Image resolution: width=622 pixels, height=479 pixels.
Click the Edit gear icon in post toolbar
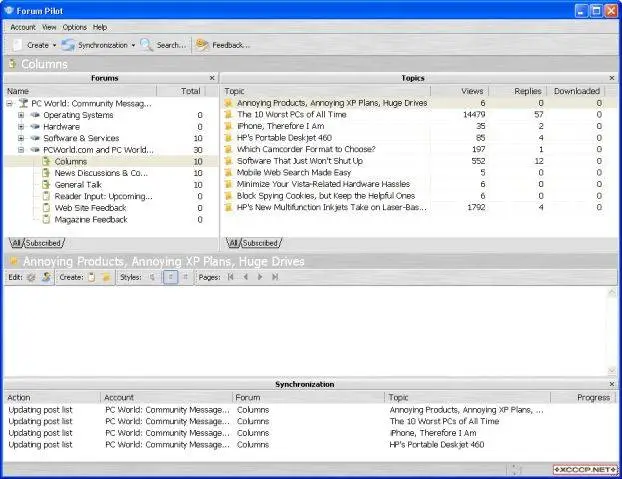click(x=31, y=277)
